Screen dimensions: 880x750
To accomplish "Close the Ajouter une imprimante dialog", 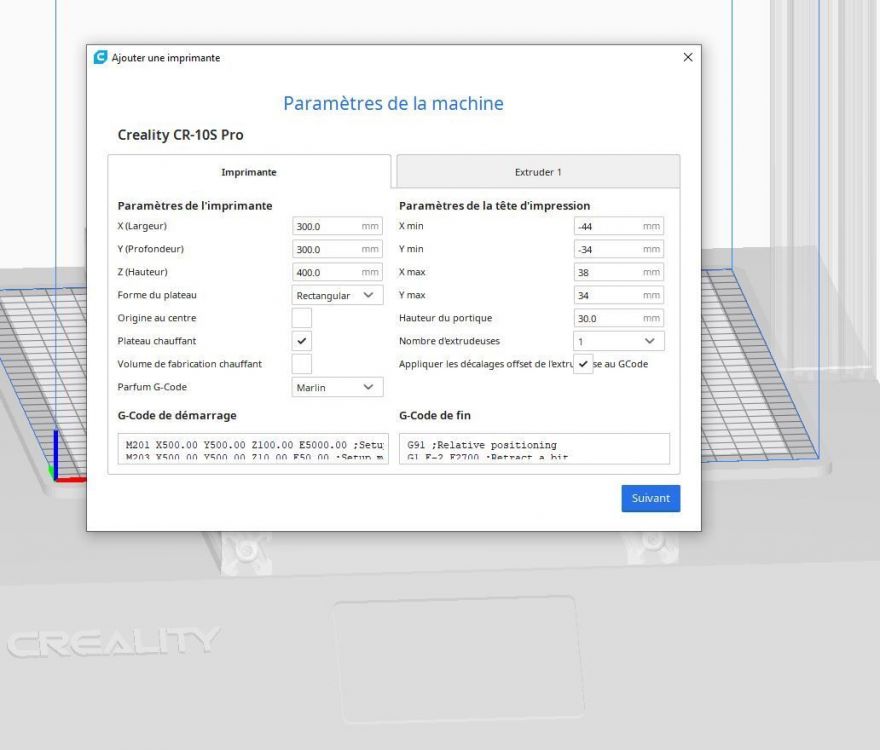I will point(688,57).
